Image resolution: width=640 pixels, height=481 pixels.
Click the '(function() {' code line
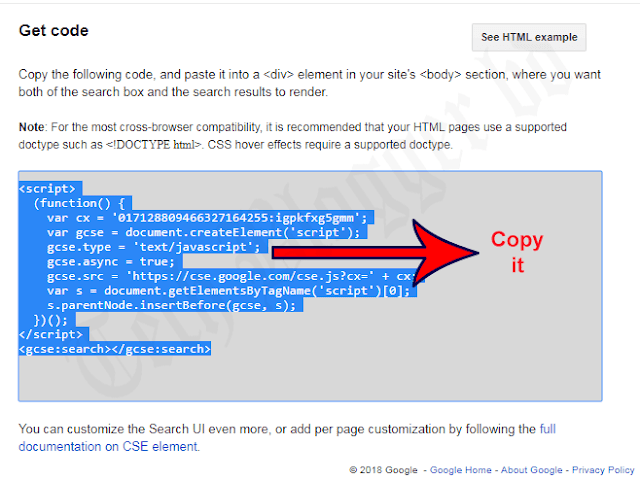tap(79, 203)
